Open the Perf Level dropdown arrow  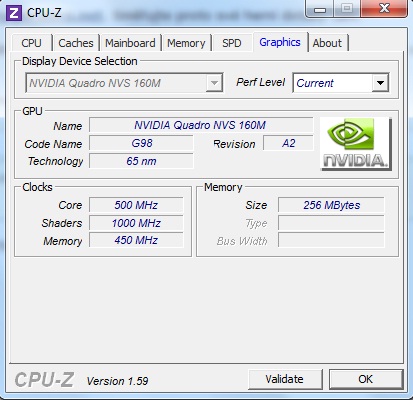tap(380, 83)
